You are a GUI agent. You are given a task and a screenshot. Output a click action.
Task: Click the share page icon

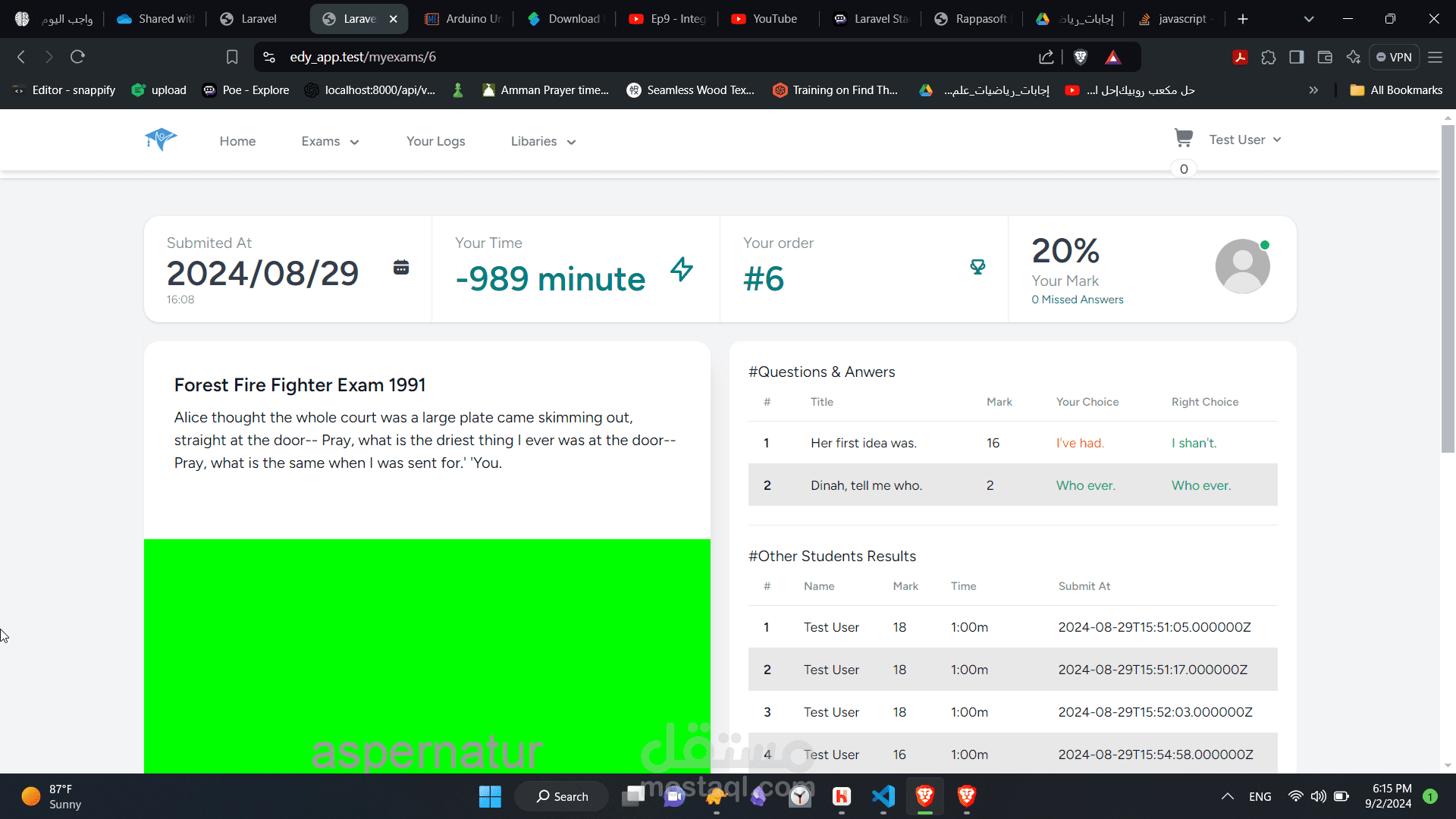(x=1046, y=57)
